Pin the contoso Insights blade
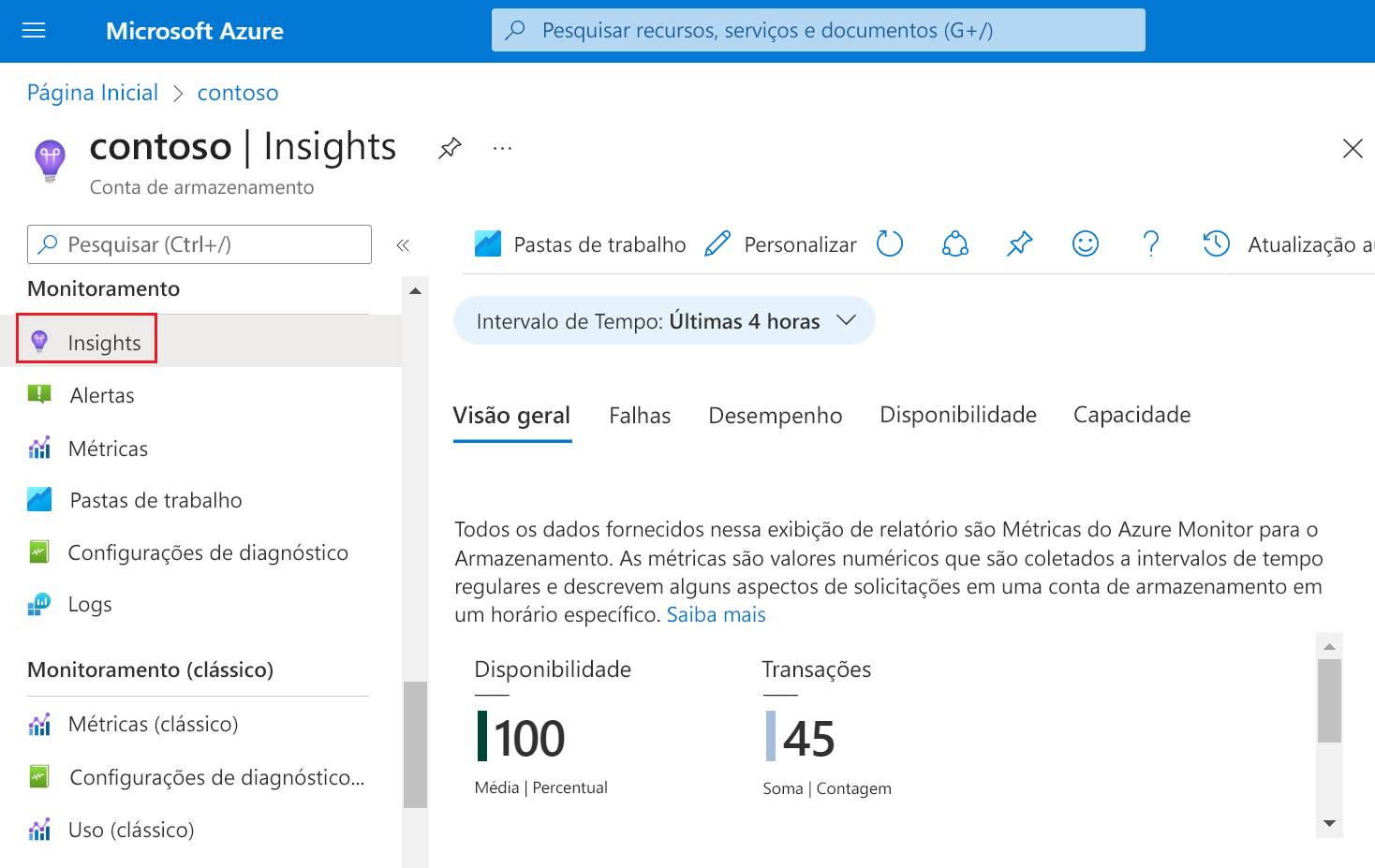The image size is (1375, 868). (451, 148)
